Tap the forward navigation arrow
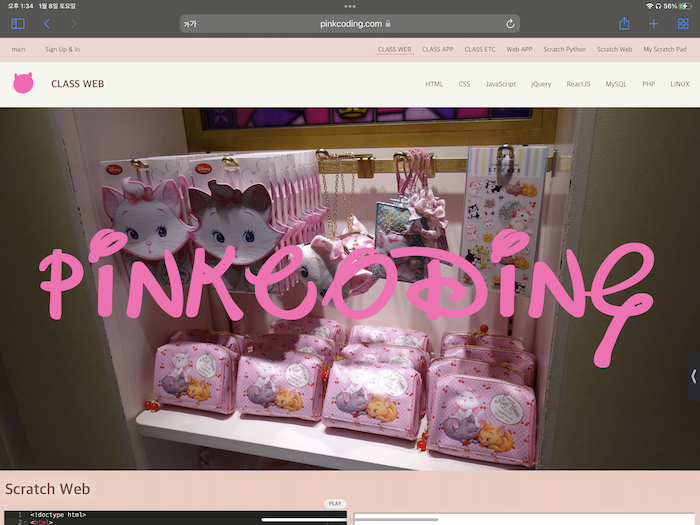This screenshot has height=525, width=700. pyautogui.click(x=74, y=24)
